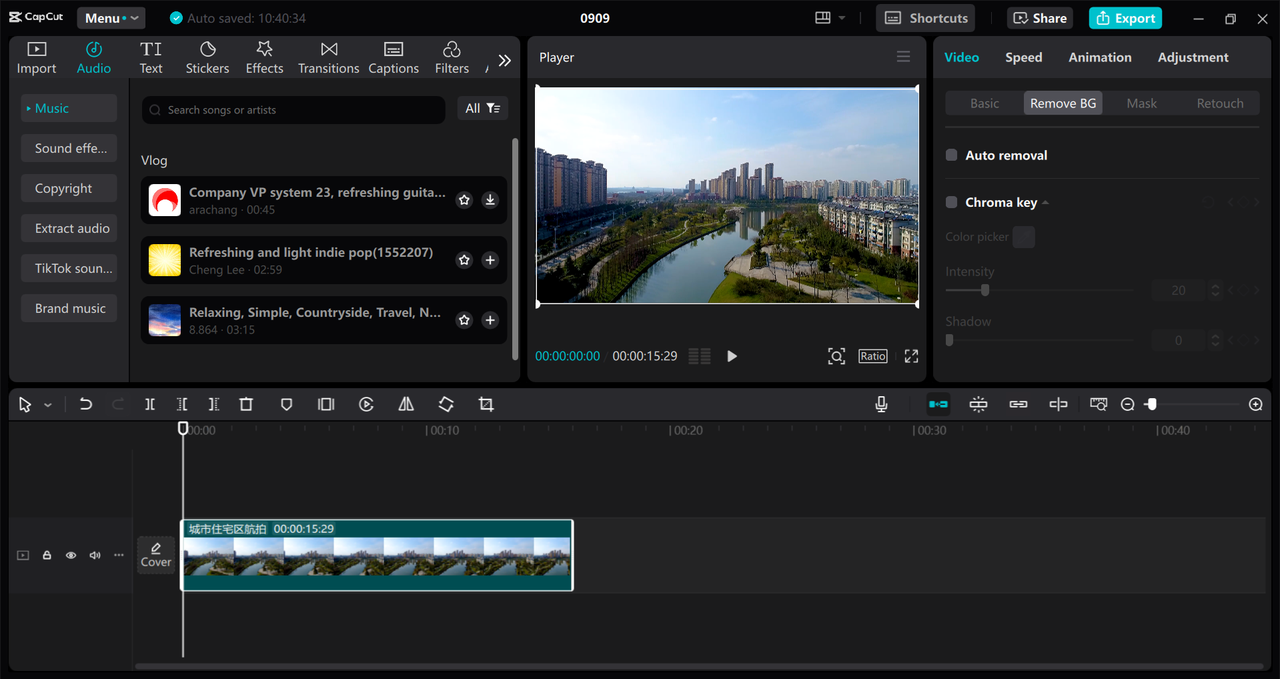
Task: Undo the last action
Action: (x=86, y=404)
